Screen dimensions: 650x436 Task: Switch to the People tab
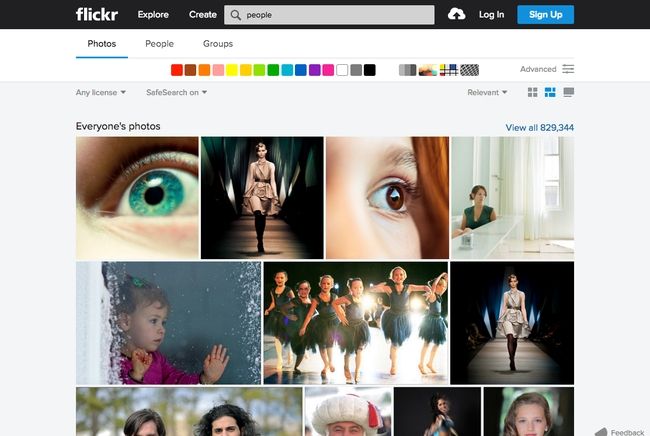click(159, 44)
